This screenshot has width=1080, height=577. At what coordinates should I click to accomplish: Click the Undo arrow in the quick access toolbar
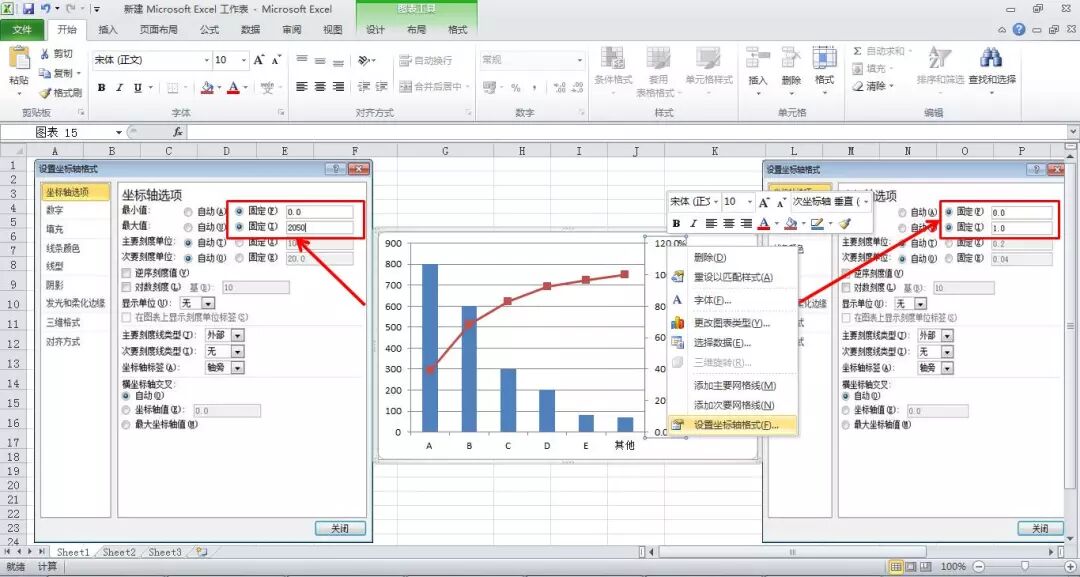46,9
